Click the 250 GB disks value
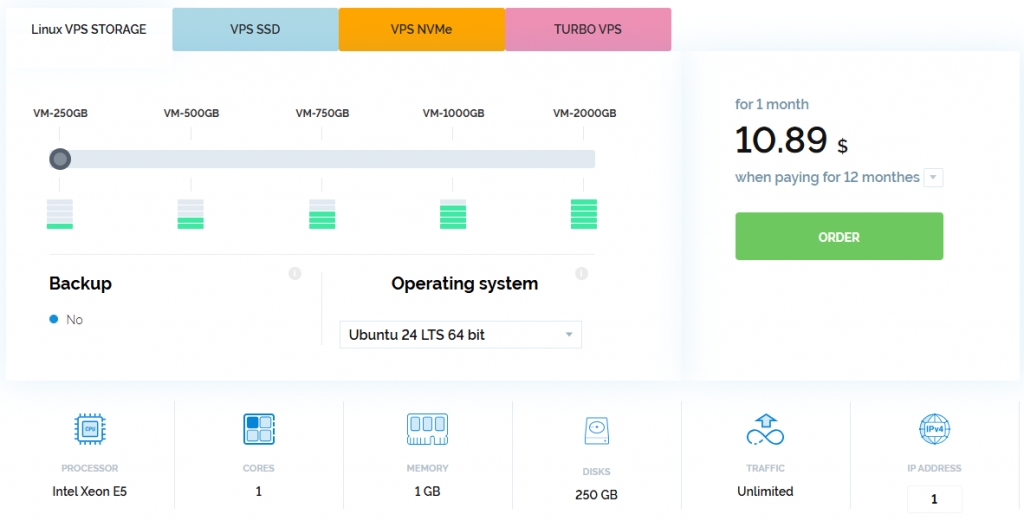 (596, 495)
